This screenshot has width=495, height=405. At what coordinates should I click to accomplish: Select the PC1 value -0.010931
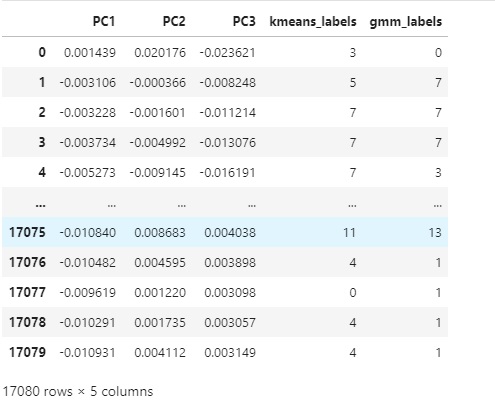tap(88, 352)
